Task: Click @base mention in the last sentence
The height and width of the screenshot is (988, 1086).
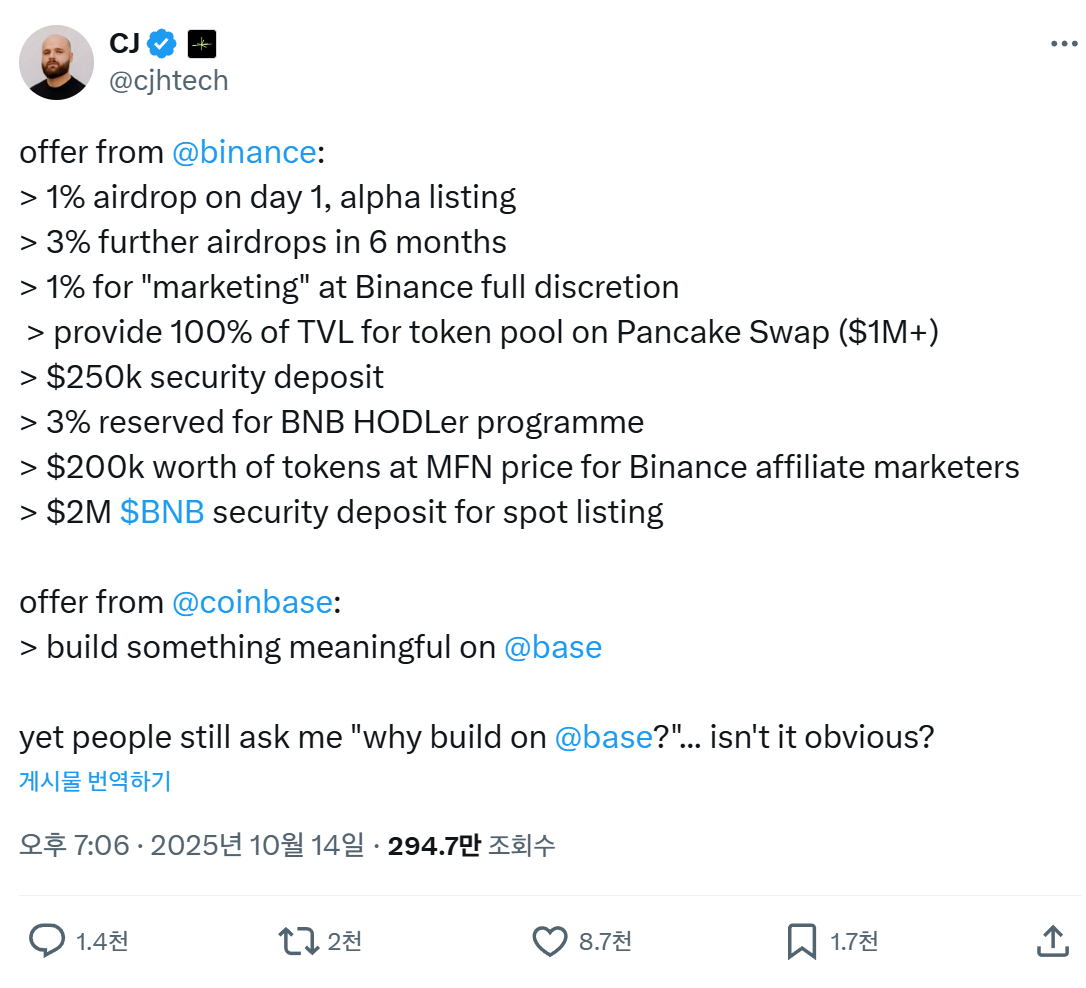Action: (603, 737)
